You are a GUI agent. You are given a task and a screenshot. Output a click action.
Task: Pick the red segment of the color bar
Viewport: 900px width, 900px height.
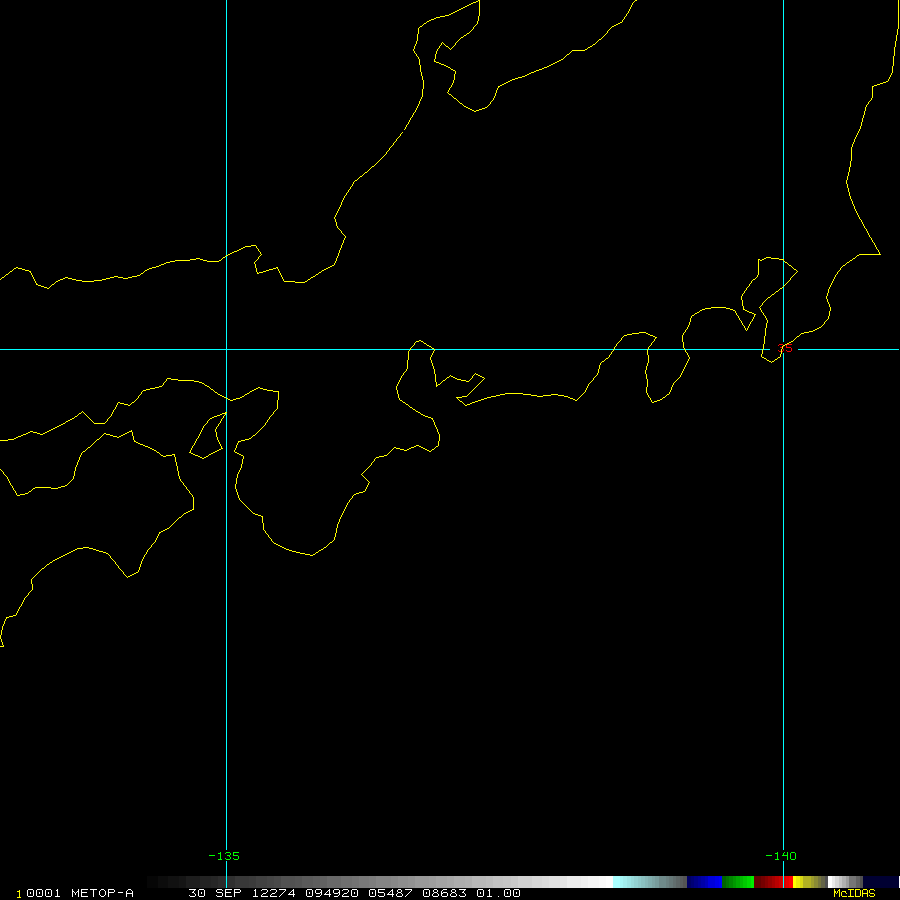click(x=772, y=882)
